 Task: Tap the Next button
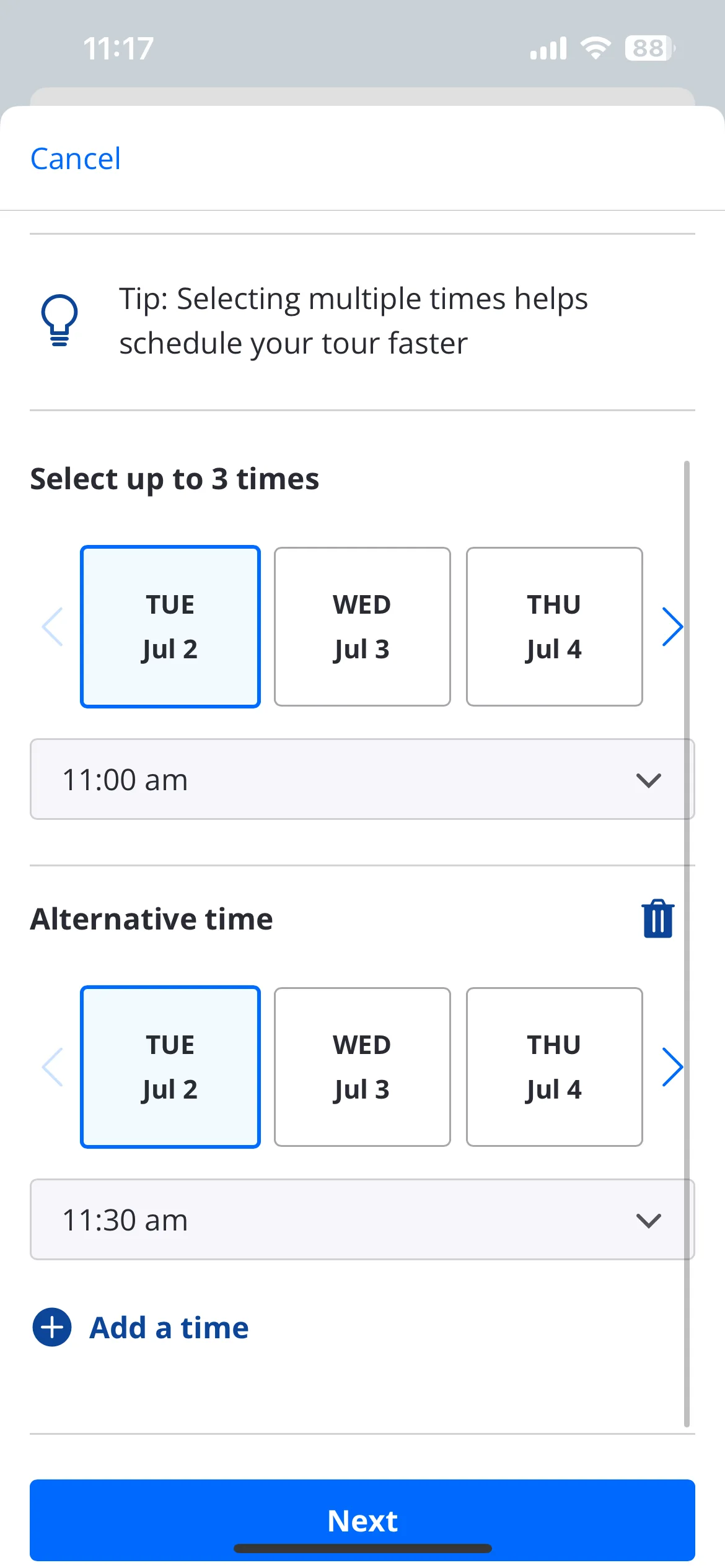(x=362, y=1520)
